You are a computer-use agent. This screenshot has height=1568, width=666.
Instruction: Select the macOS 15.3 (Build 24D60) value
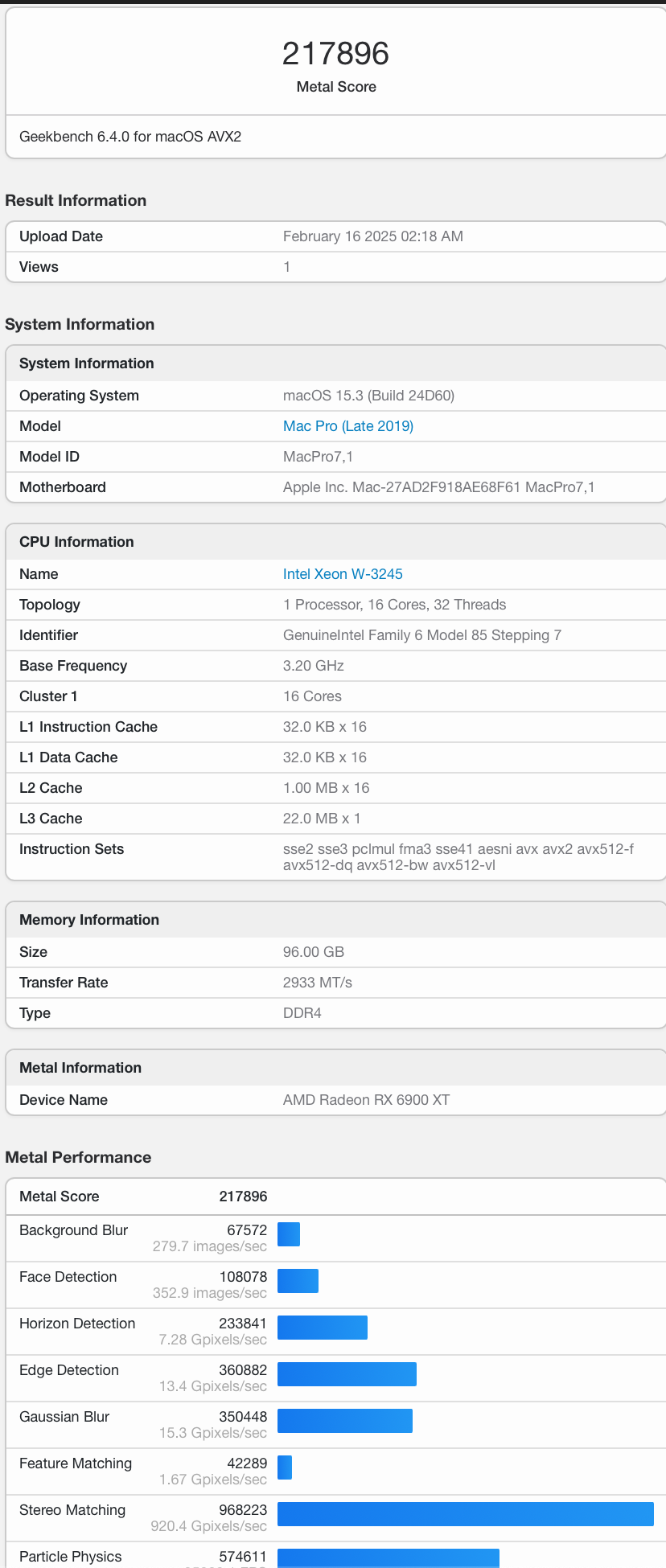click(x=368, y=396)
